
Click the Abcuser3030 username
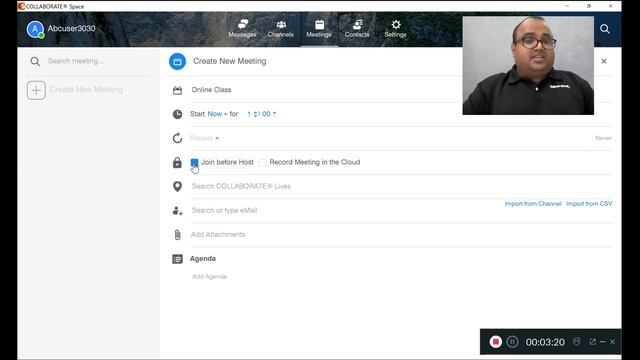coord(71,29)
